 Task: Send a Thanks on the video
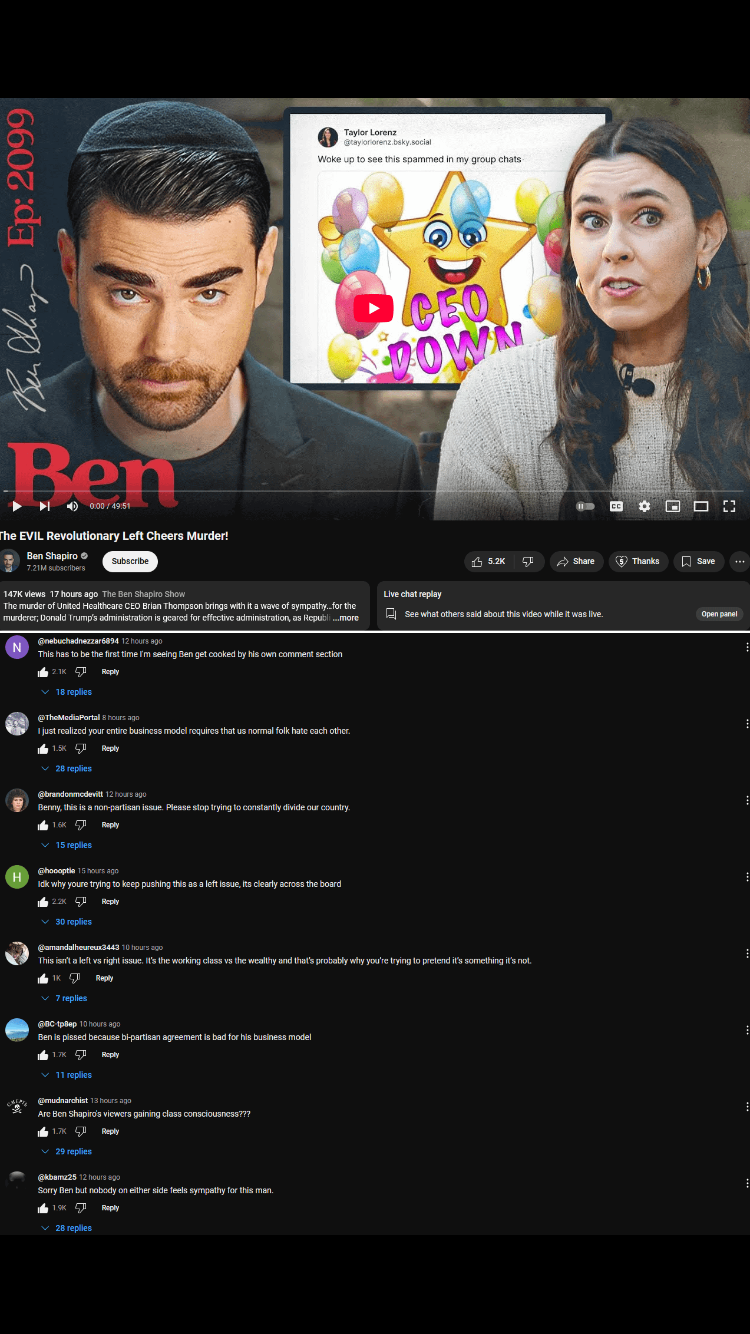pyautogui.click(x=638, y=561)
